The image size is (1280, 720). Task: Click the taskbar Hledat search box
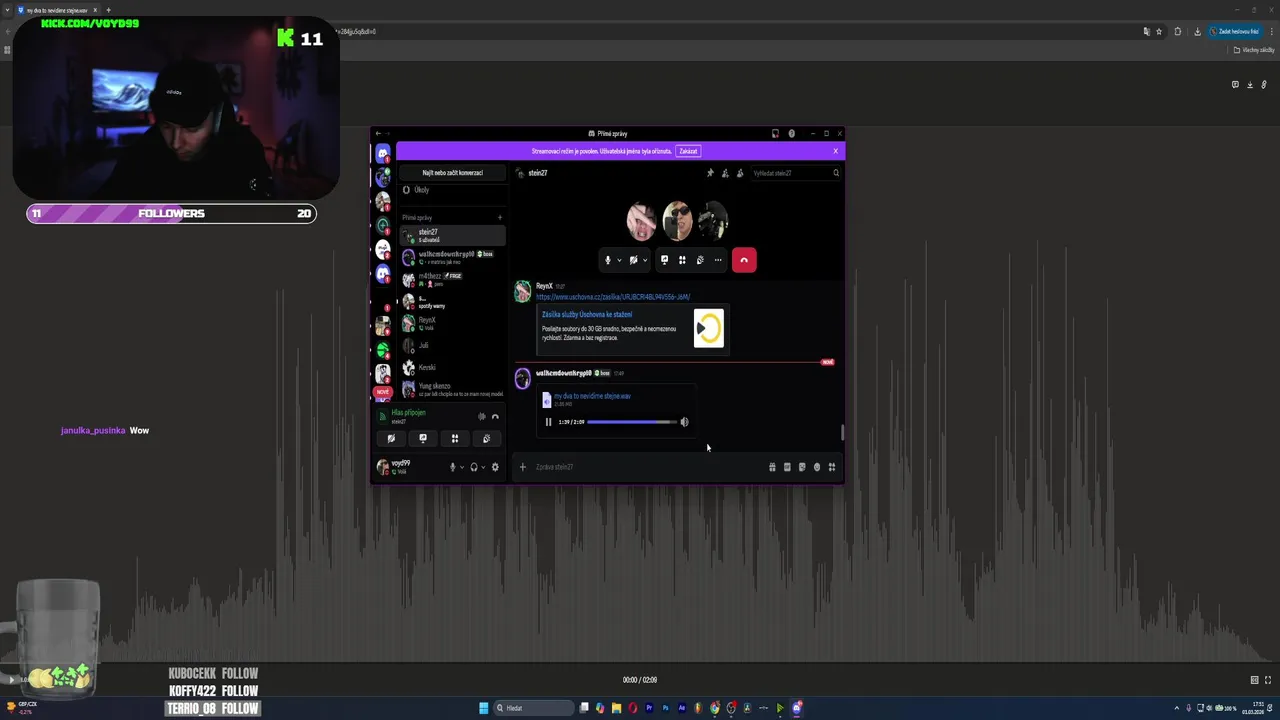pyautogui.click(x=536, y=708)
